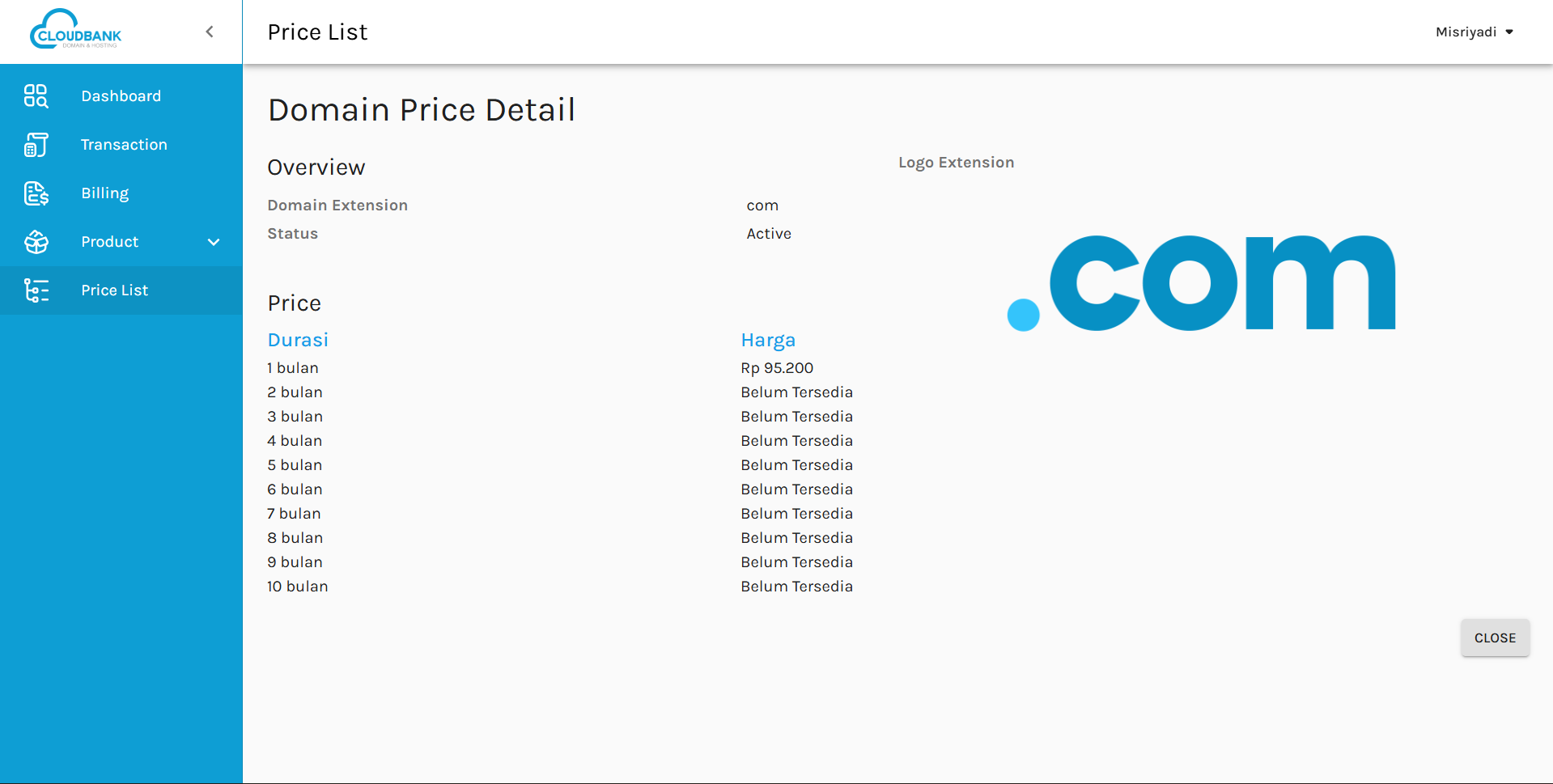Select the Billing menu item
The height and width of the screenshot is (784, 1553).
104,193
